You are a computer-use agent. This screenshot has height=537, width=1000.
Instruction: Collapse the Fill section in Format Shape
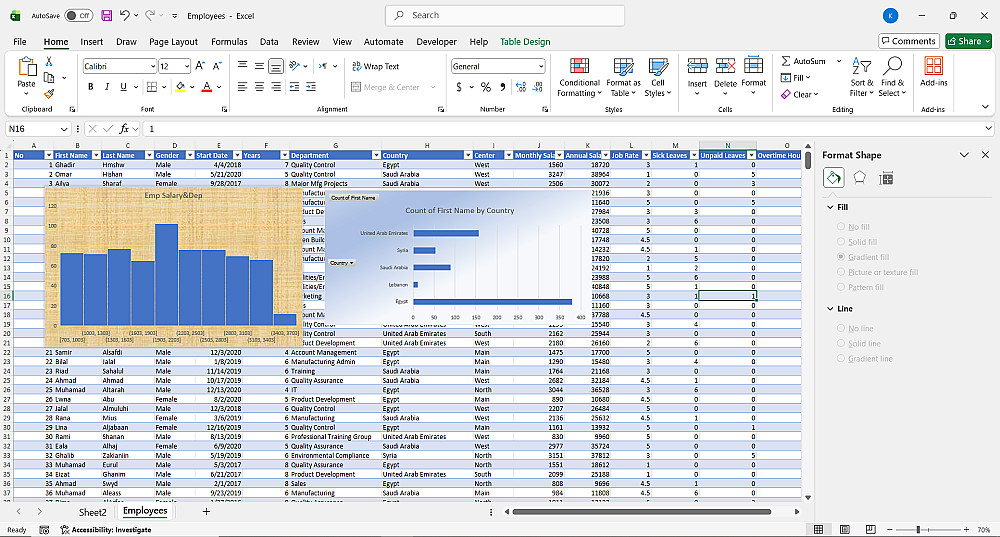tap(830, 207)
